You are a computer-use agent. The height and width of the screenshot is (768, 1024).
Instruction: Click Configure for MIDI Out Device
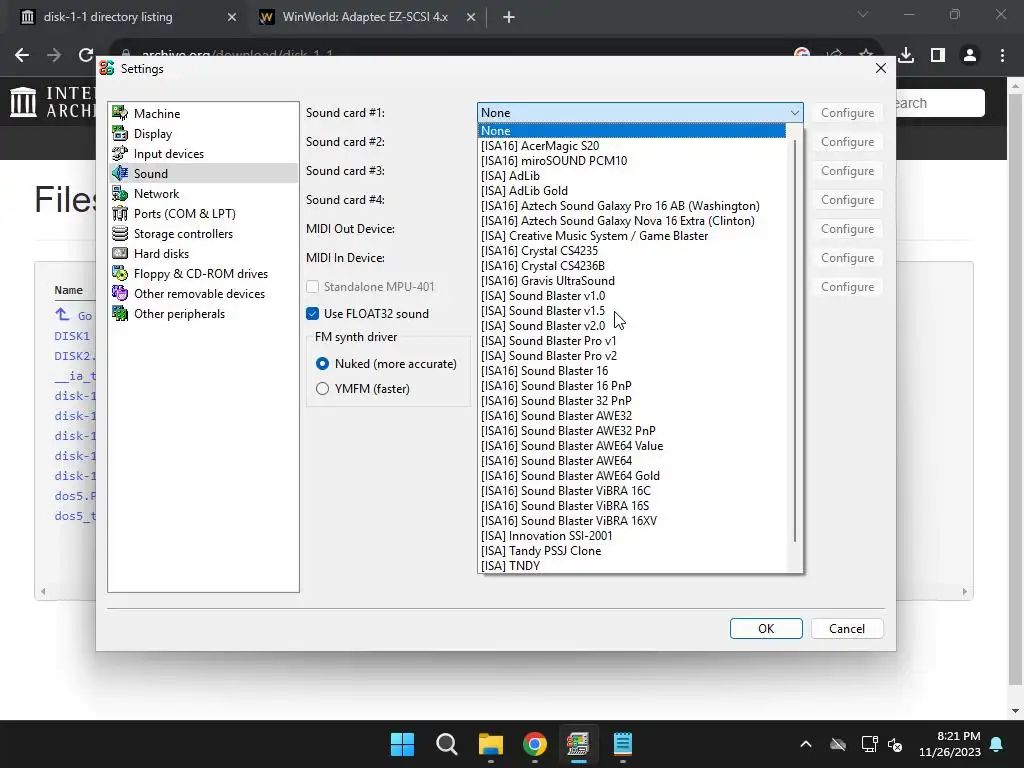(847, 229)
